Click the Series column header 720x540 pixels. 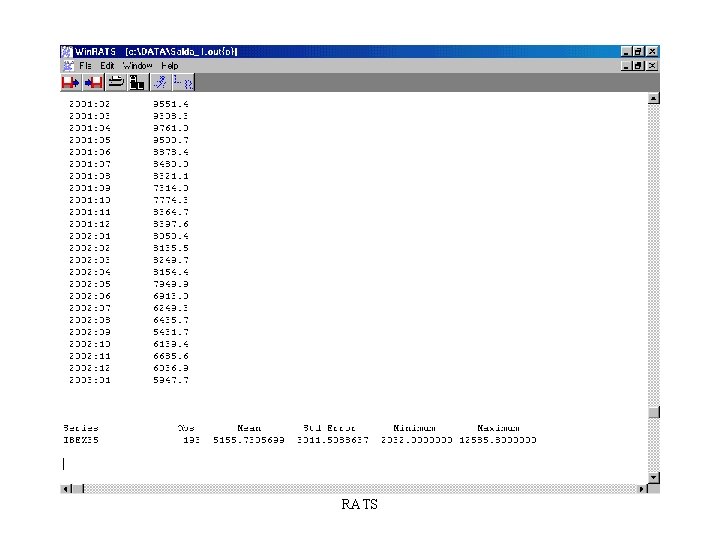tap(81, 428)
